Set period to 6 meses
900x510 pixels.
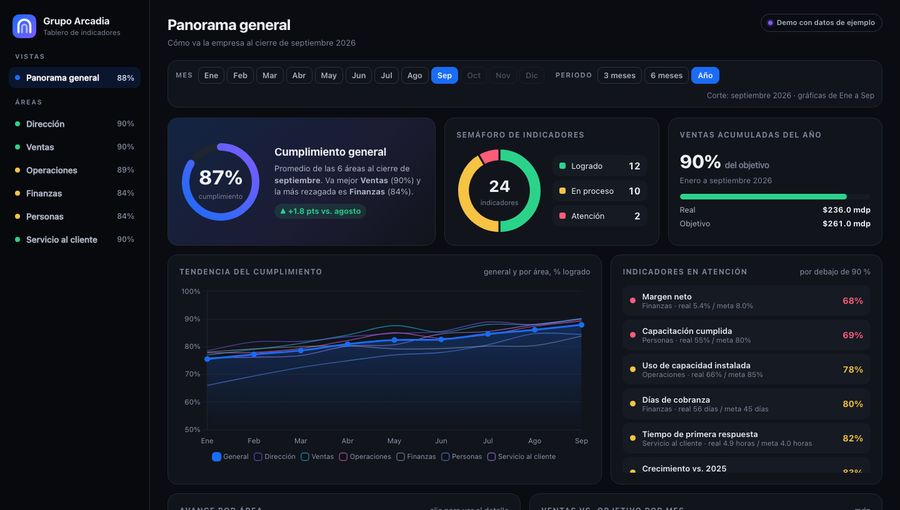pos(666,75)
